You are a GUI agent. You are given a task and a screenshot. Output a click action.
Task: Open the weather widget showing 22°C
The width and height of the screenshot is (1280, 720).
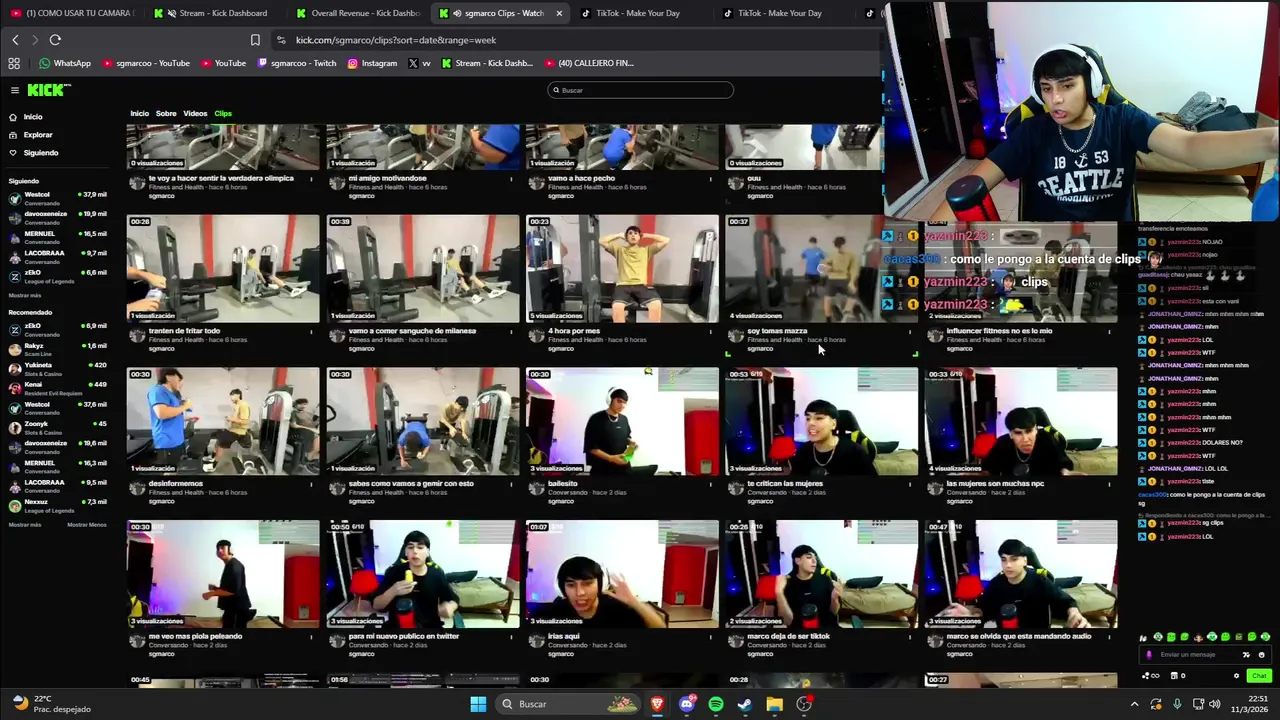click(x=50, y=704)
